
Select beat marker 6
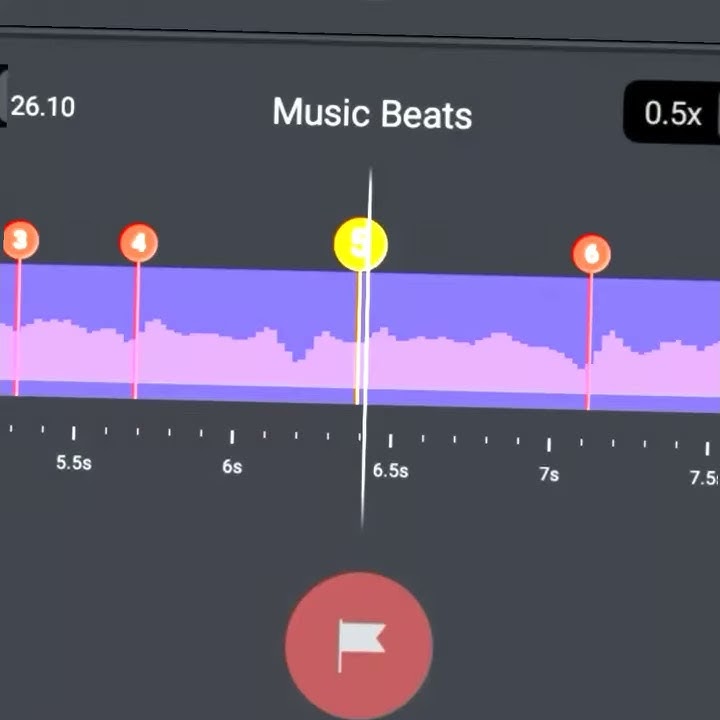tap(591, 254)
